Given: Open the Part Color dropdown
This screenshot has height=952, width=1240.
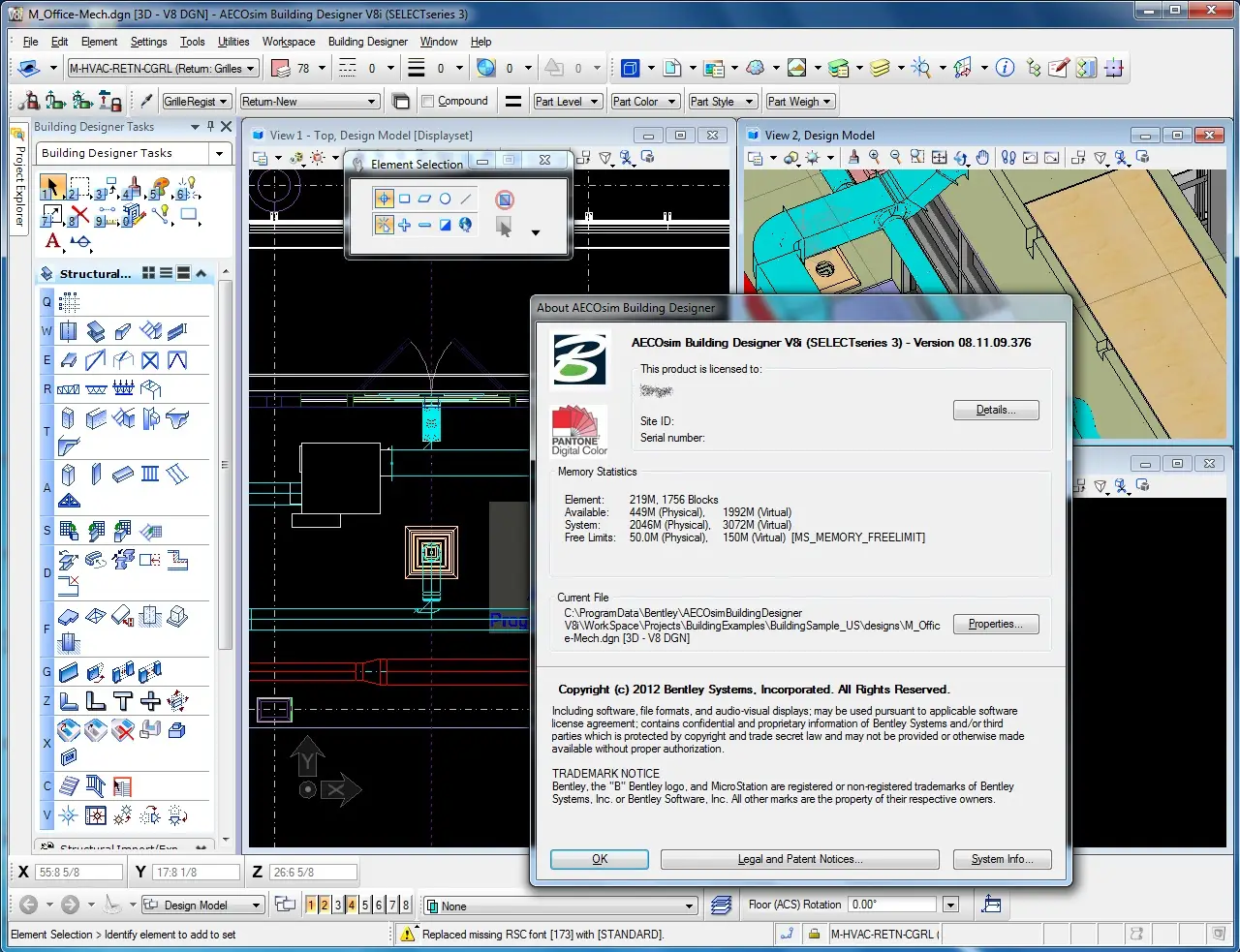Looking at the screenshot, I should pos(643,101).
